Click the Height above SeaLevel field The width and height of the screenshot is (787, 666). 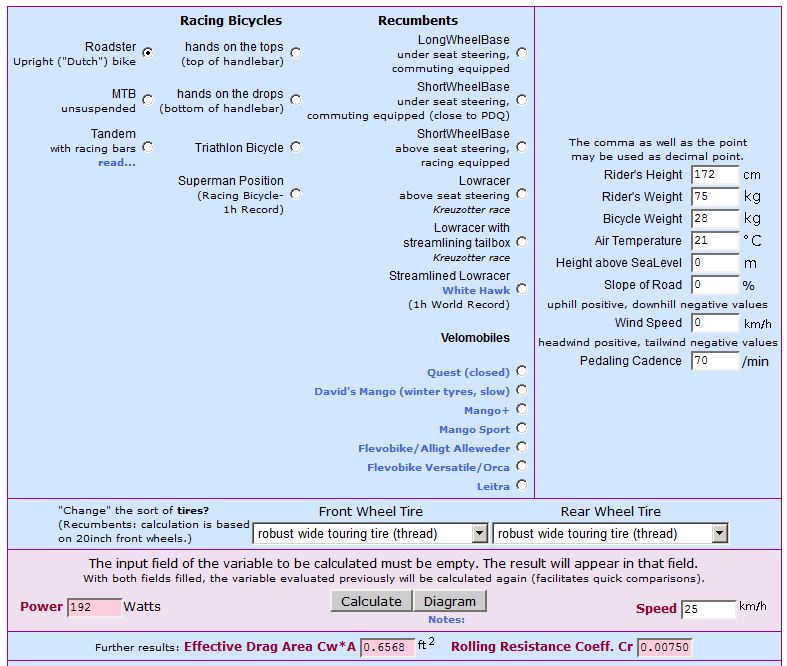715,263
